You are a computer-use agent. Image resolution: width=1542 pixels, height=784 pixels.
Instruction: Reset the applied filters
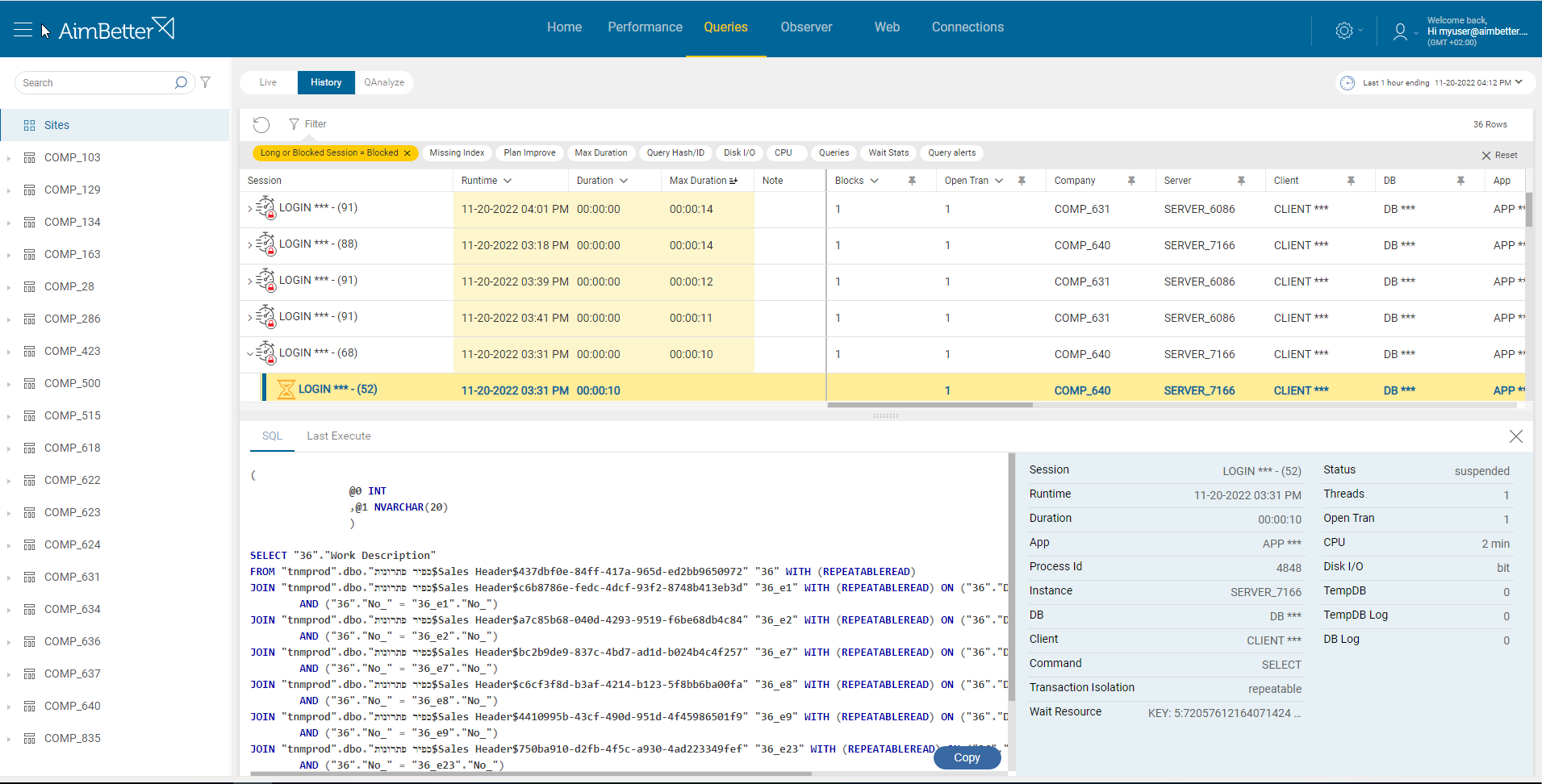1499,155
